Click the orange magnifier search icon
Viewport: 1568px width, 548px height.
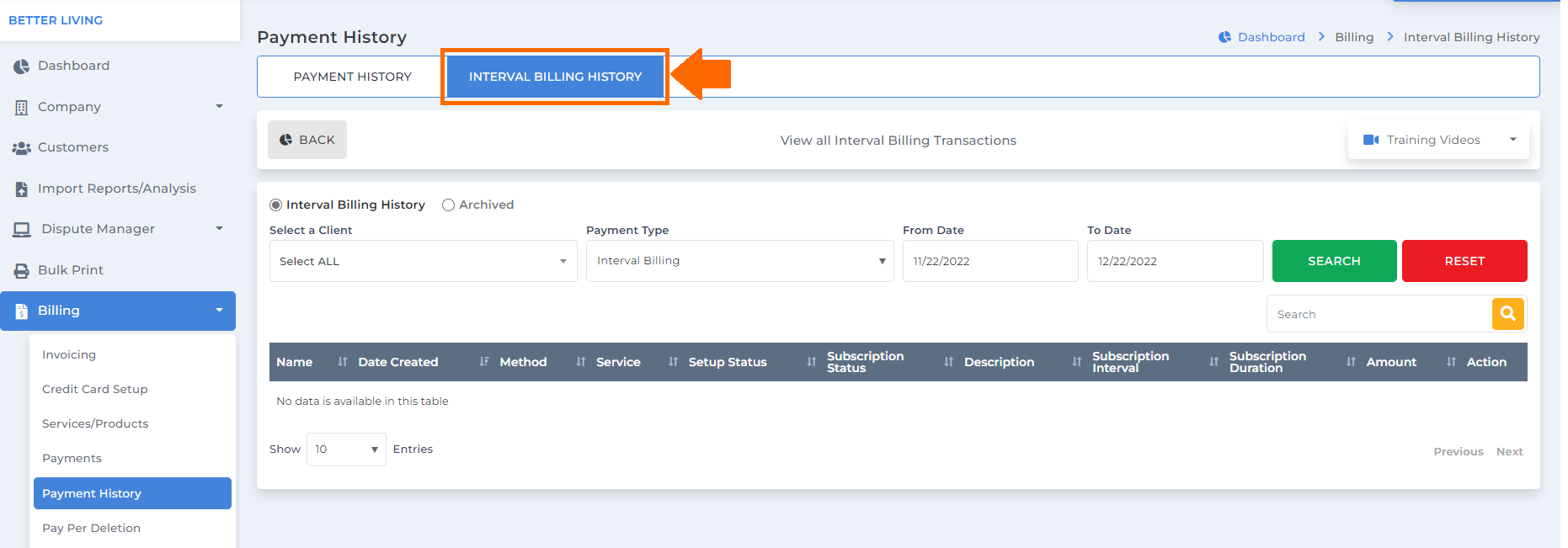(x=1507, y=314)
